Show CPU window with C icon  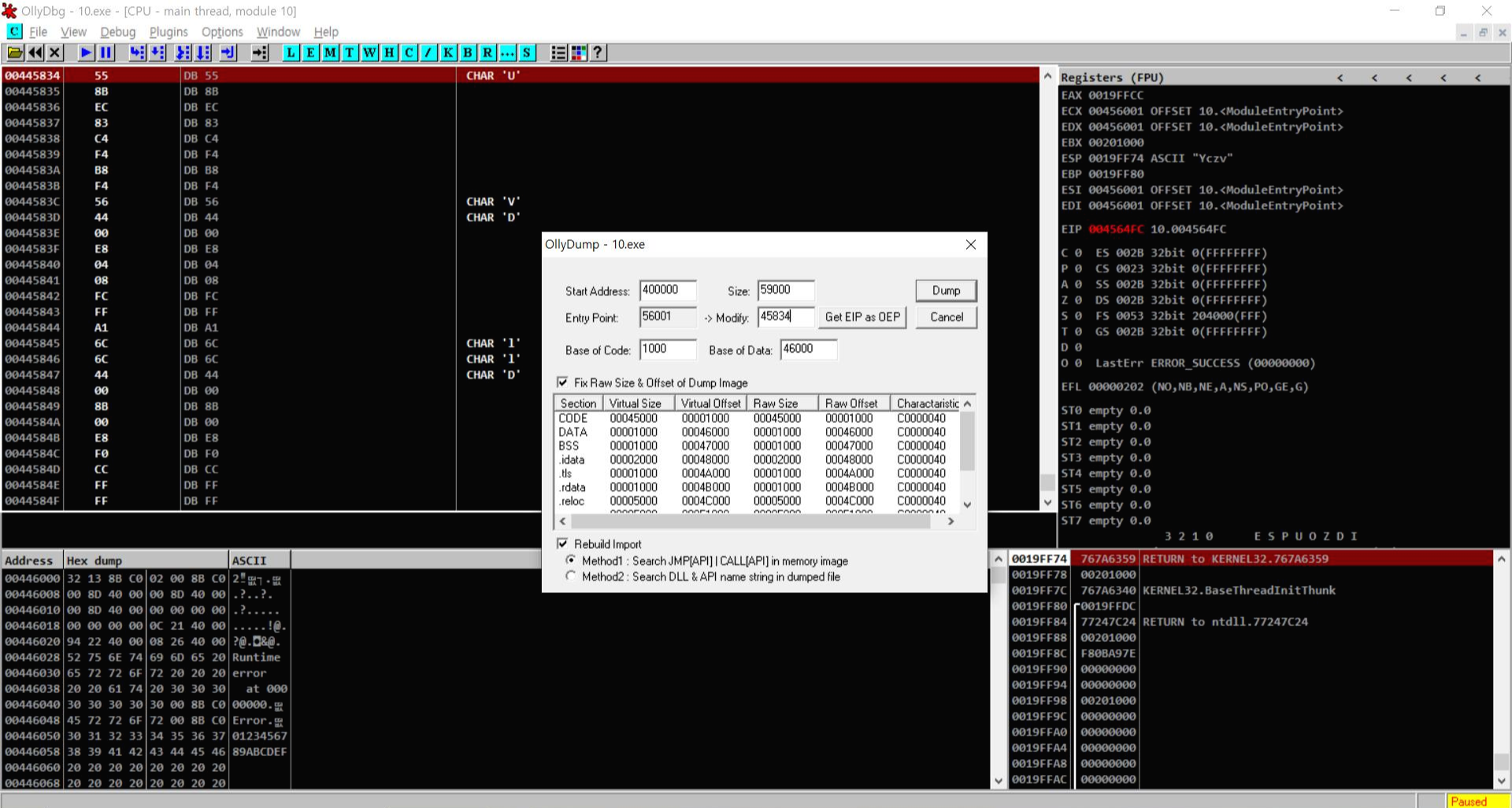click(x=409, y=53)
